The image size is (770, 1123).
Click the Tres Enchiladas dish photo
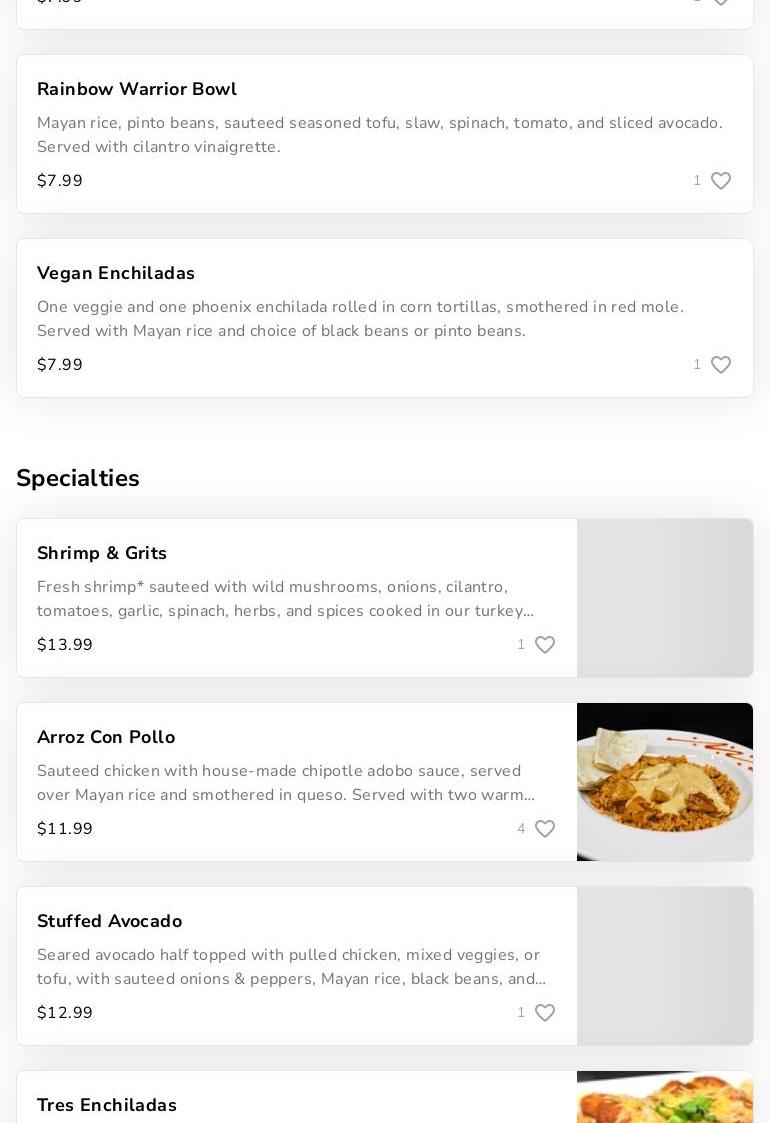664,1097
